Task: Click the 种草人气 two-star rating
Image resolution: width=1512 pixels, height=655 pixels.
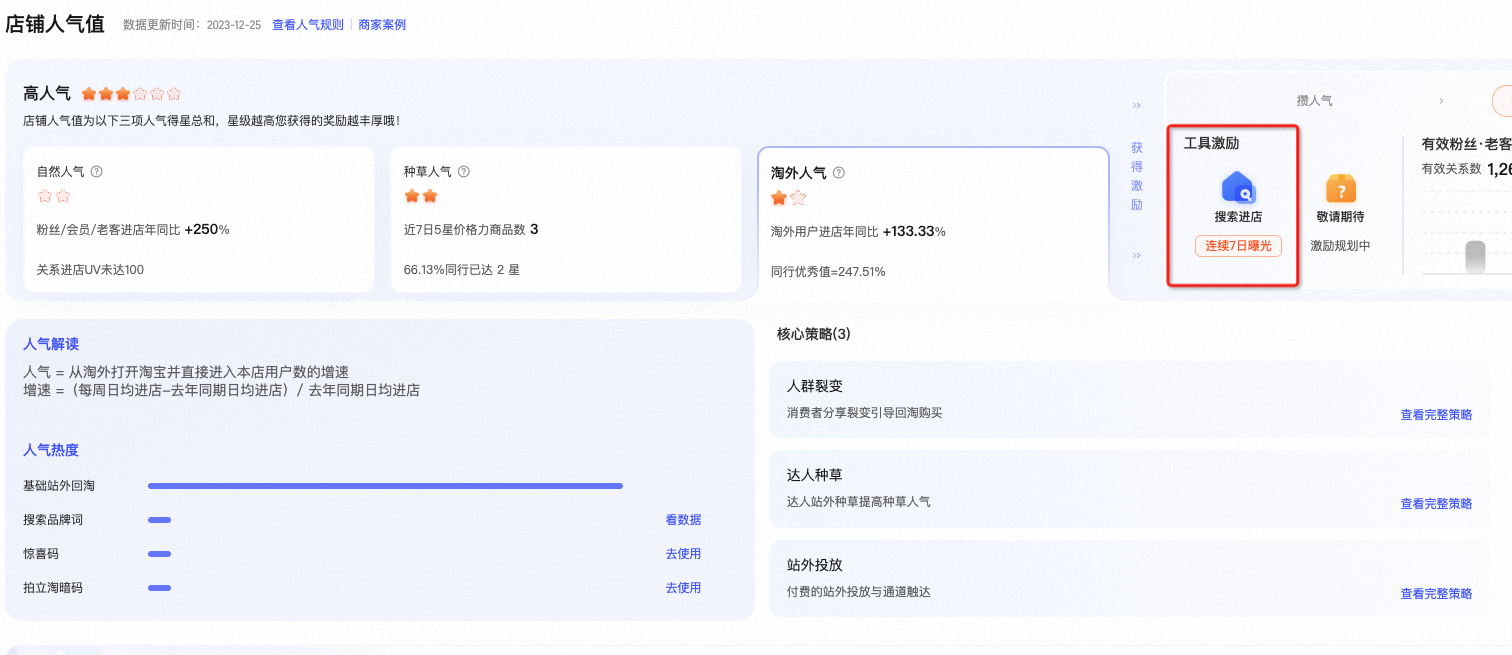Action: tap(421, 196)
